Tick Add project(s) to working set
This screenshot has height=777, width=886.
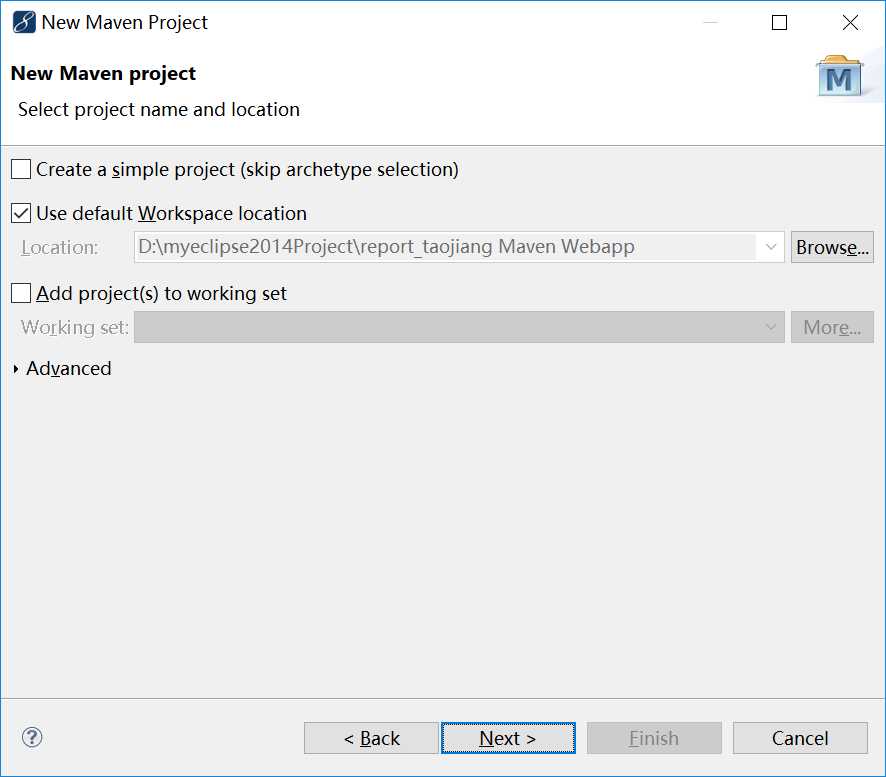pyautogui.click(x=21, y=293)
